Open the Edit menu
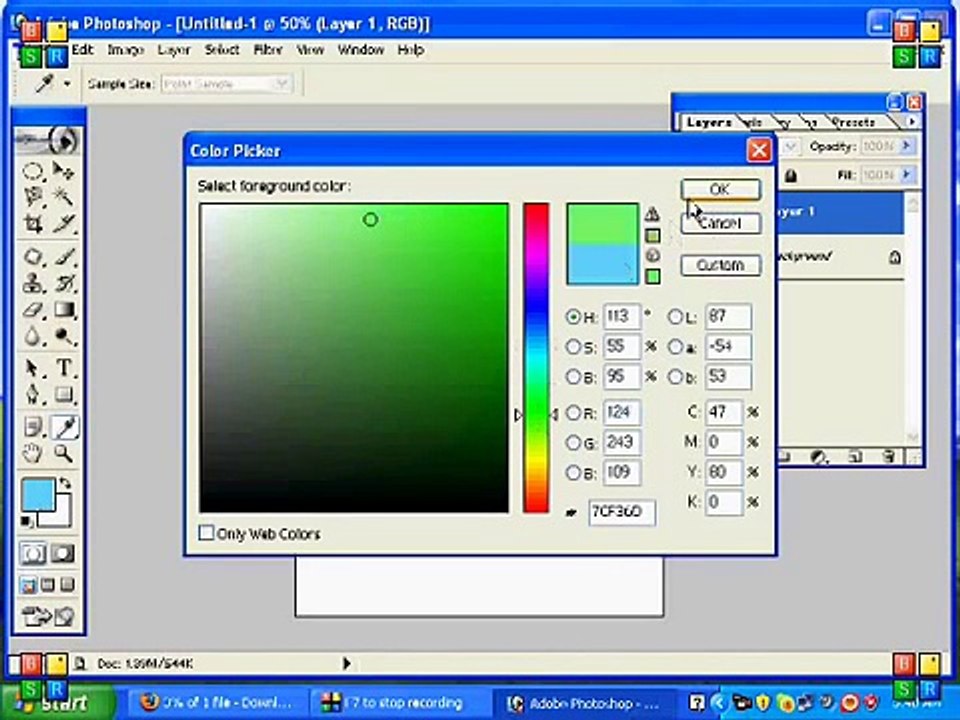960x720 pixels. click(x=82, y=50)
